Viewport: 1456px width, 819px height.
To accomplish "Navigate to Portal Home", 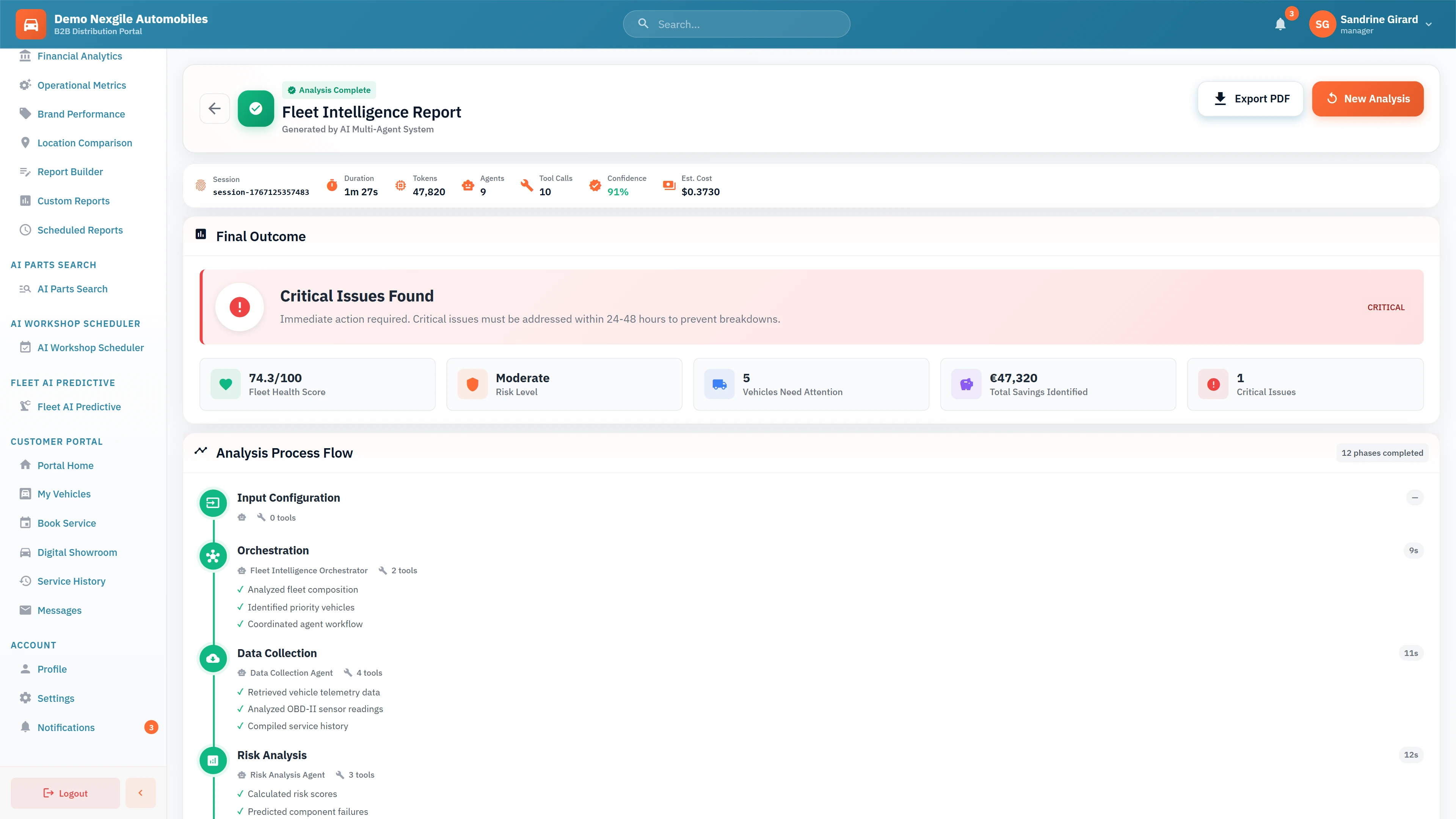I will pyautogui.click(x=65, y=464).
